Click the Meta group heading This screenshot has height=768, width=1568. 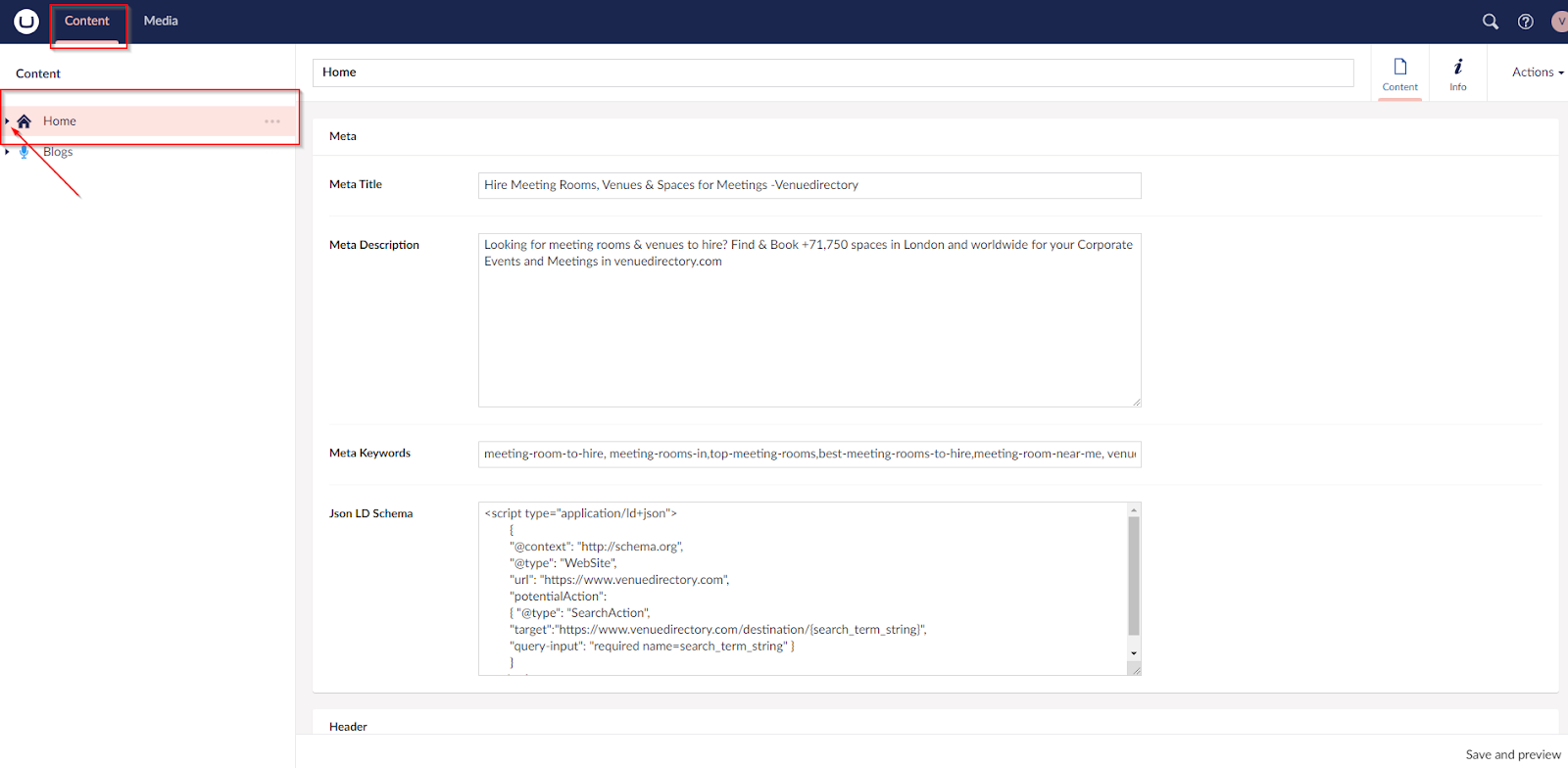click(x=343, y=137)
